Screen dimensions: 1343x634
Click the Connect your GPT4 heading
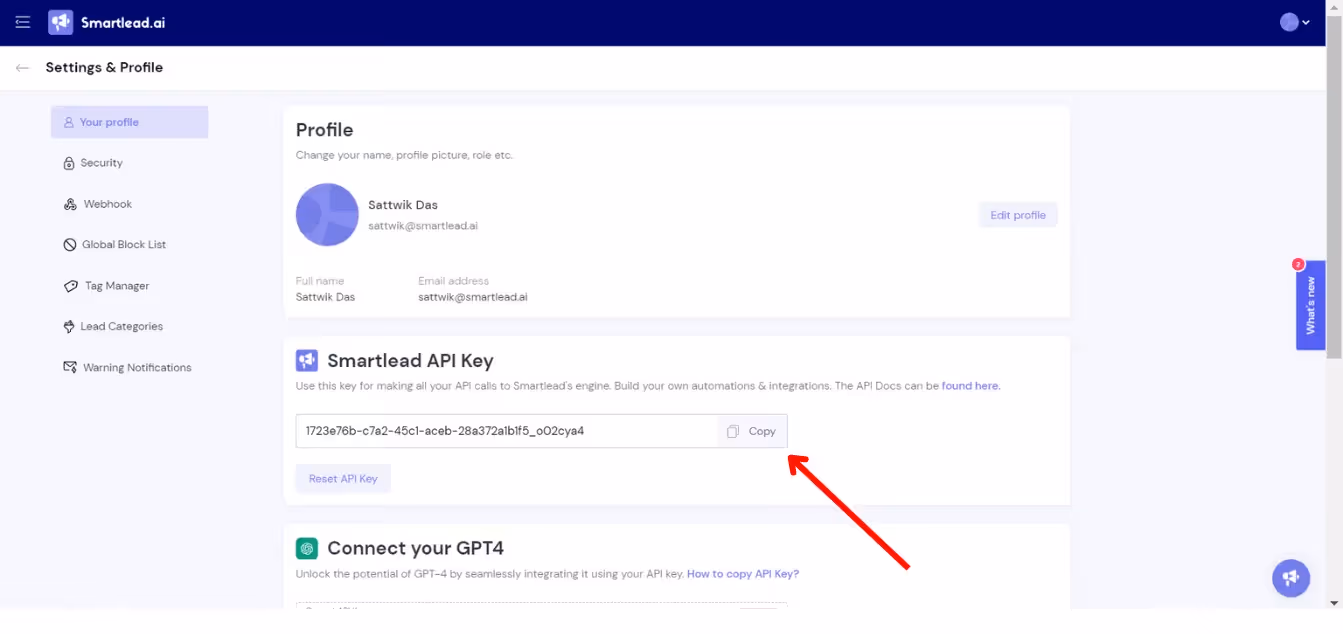click(x=416, y=548)
